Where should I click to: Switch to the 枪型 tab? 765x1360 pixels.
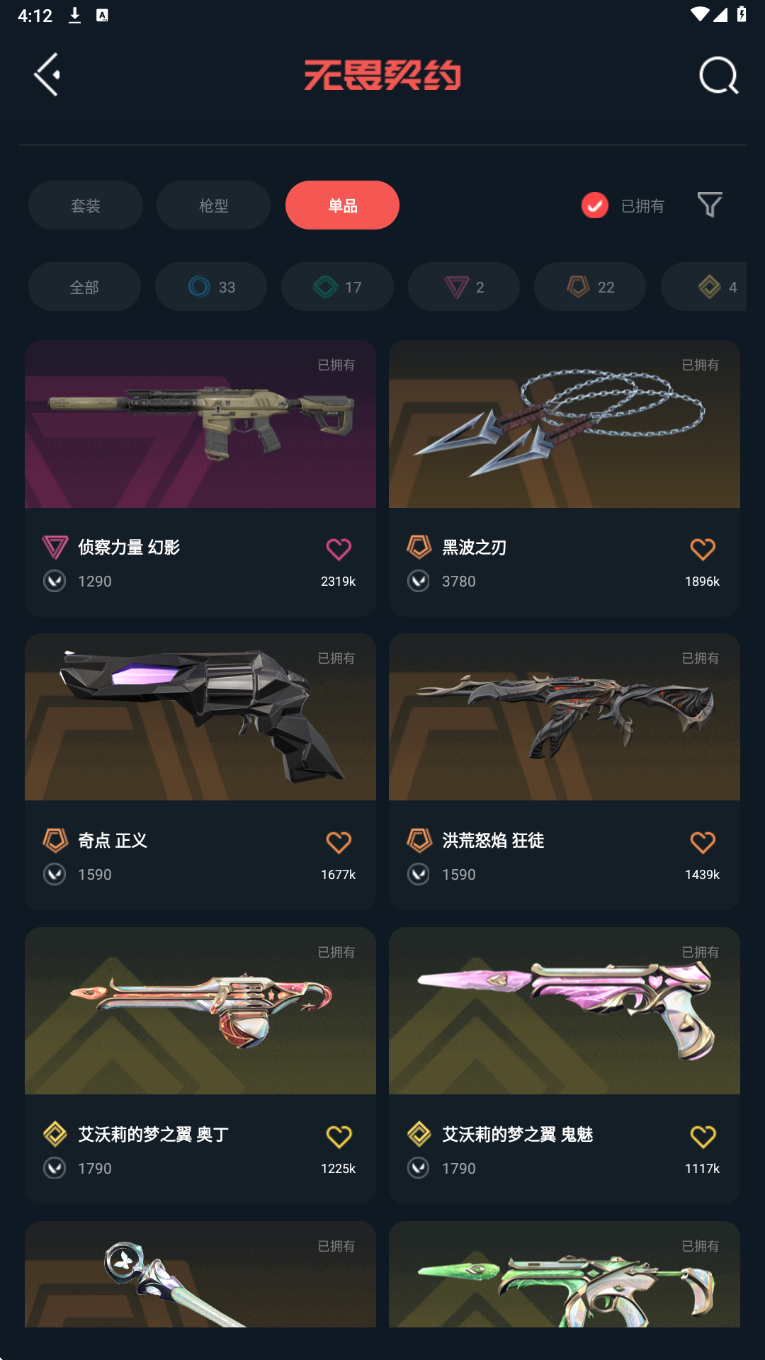pyautogui.click(x=214, y=205)
